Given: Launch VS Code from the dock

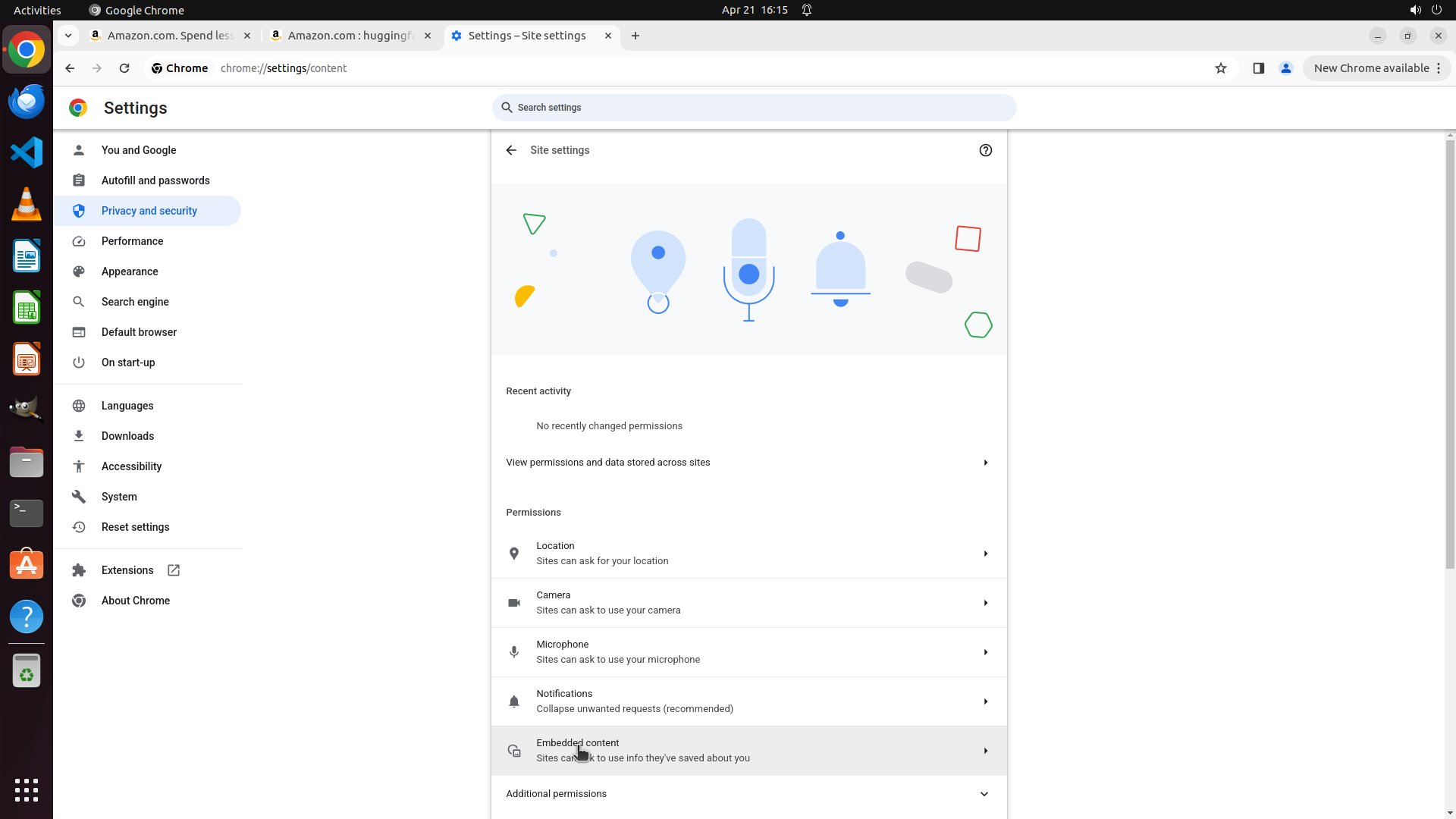Looking at the screenshot, I should [27, 152].
